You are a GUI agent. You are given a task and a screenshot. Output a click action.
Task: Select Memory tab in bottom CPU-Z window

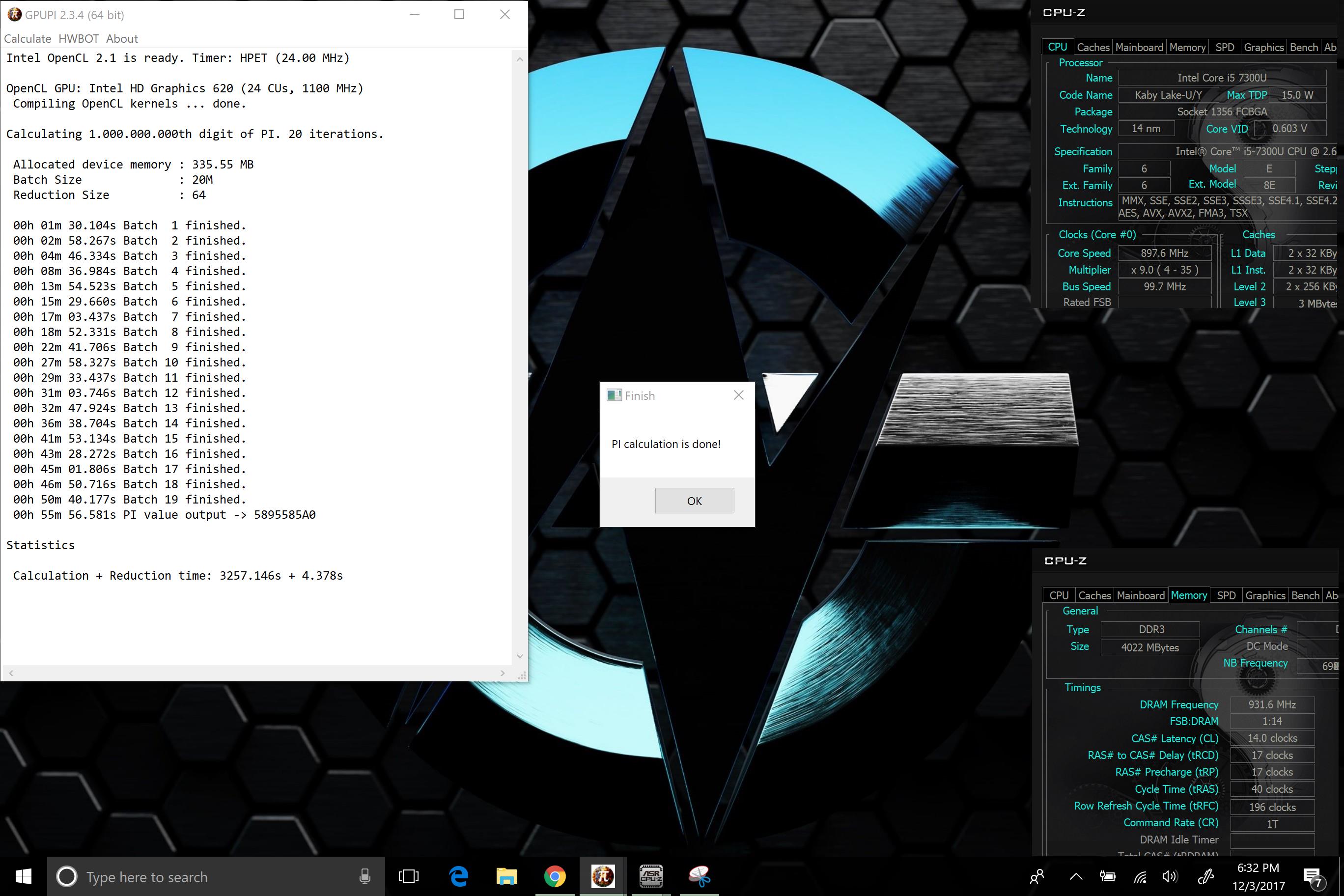[1189, 595]
